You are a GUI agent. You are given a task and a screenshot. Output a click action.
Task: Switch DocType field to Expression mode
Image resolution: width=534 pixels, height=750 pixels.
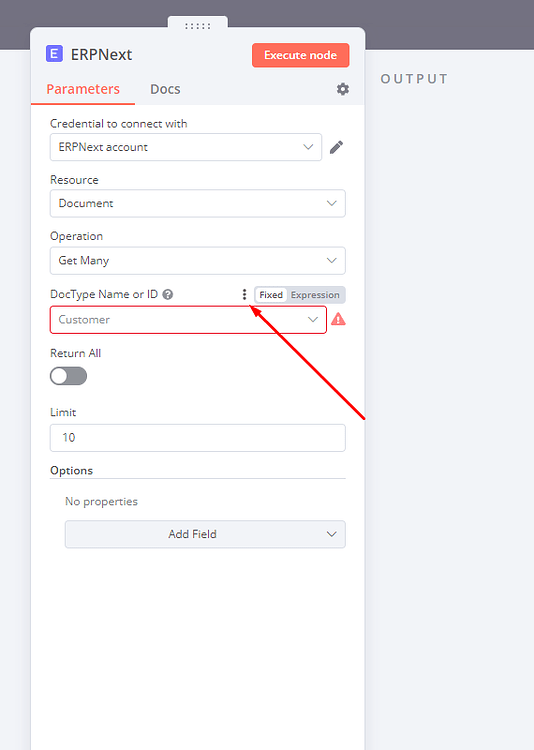[315, 295]
